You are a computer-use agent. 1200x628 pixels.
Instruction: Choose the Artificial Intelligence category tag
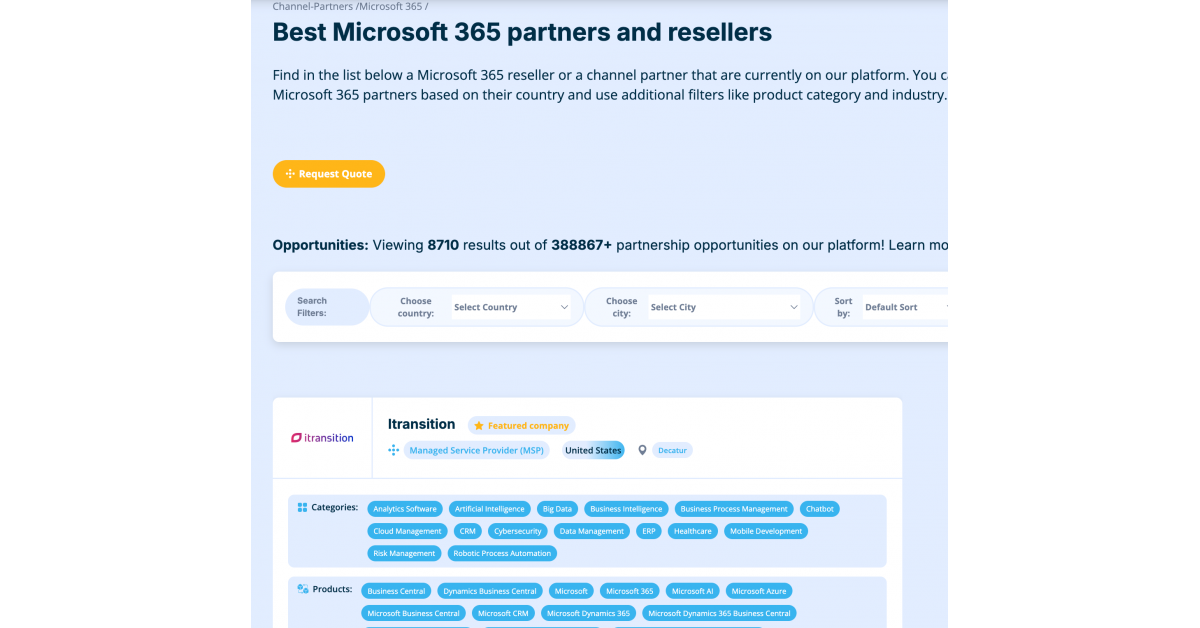click(490, 509)
